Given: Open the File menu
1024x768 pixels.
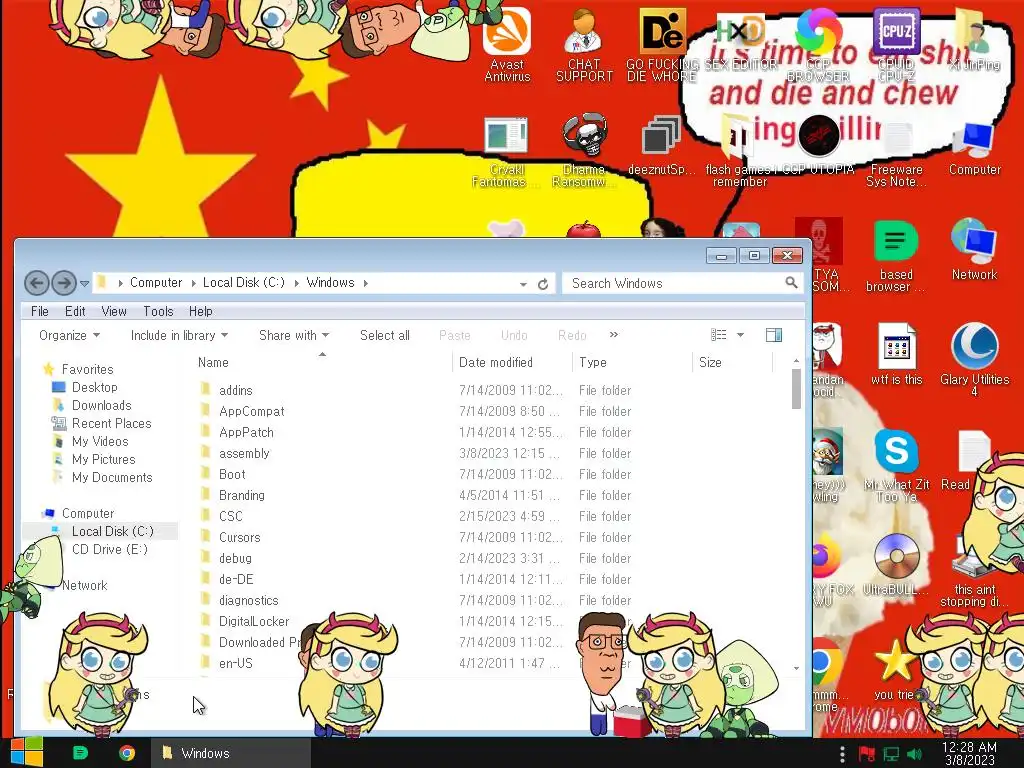Looking at the screenshot, I should [x=40, y=312].
